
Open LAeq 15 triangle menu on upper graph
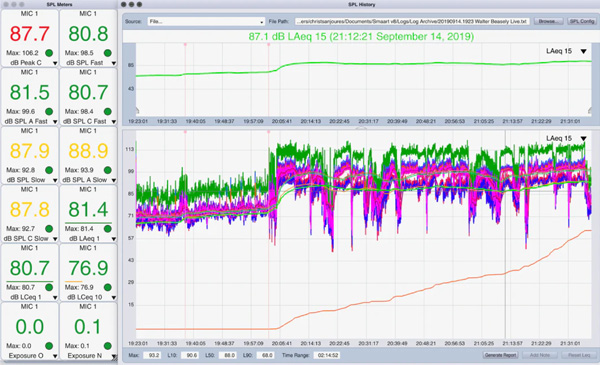coord(584,51)
